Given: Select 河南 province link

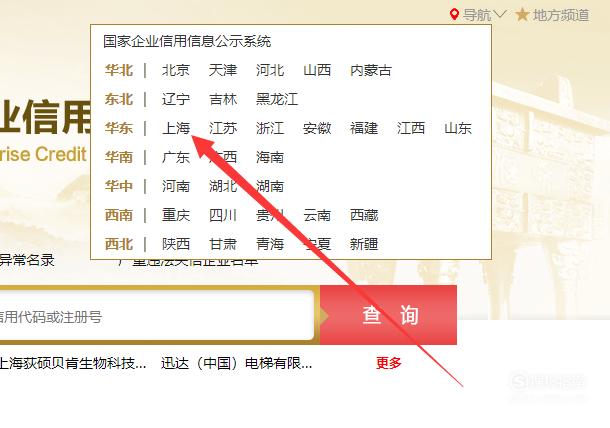Looking at the screenshot, I should point(176,186).
